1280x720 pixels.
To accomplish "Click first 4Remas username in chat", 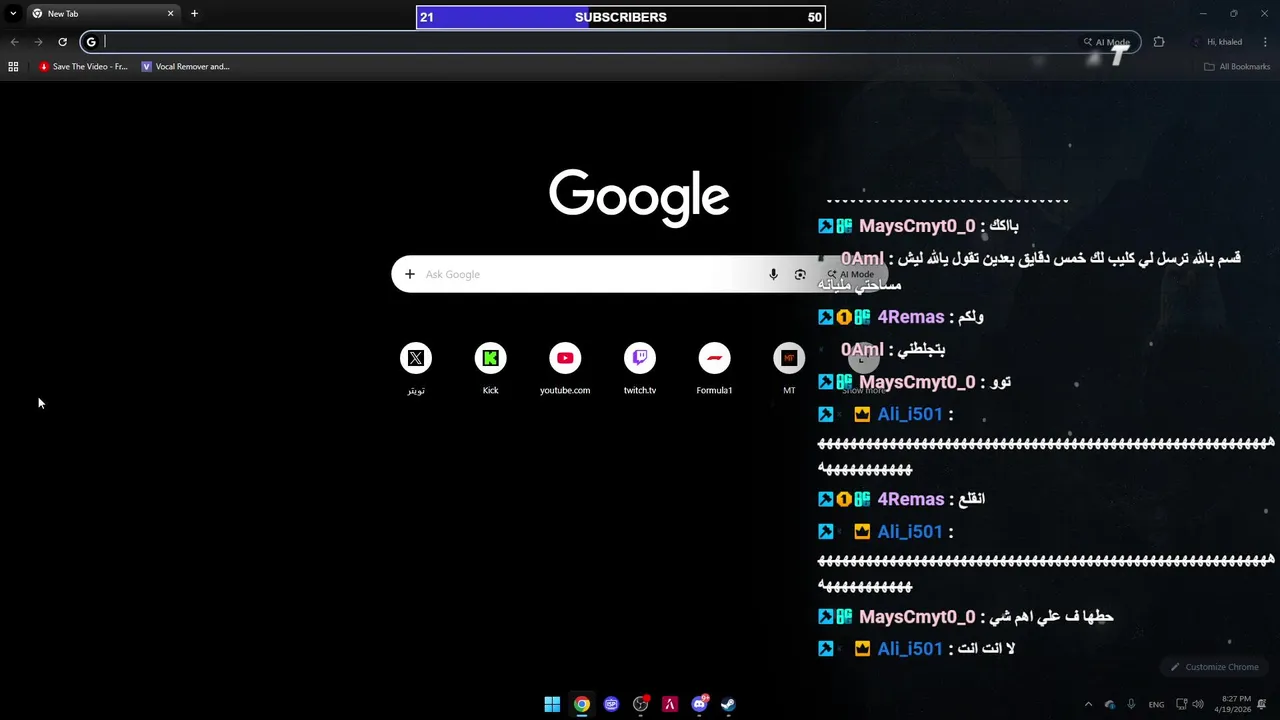I will pyautogui.click(x=911, y=317).
